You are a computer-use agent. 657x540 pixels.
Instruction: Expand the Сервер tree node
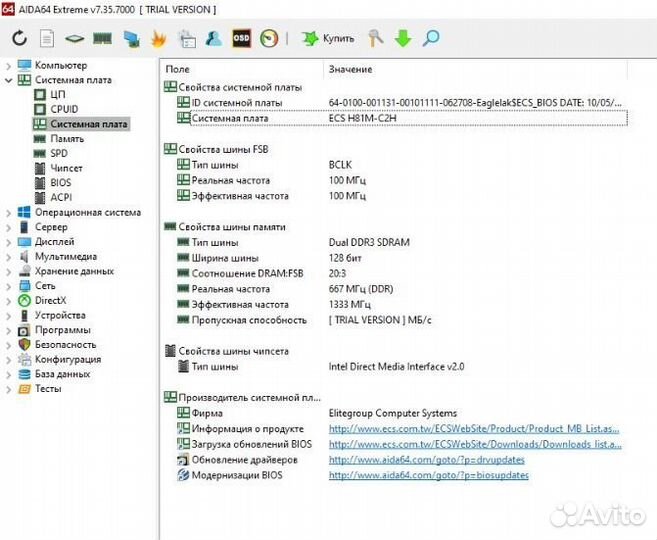click(x=8, y=227)
